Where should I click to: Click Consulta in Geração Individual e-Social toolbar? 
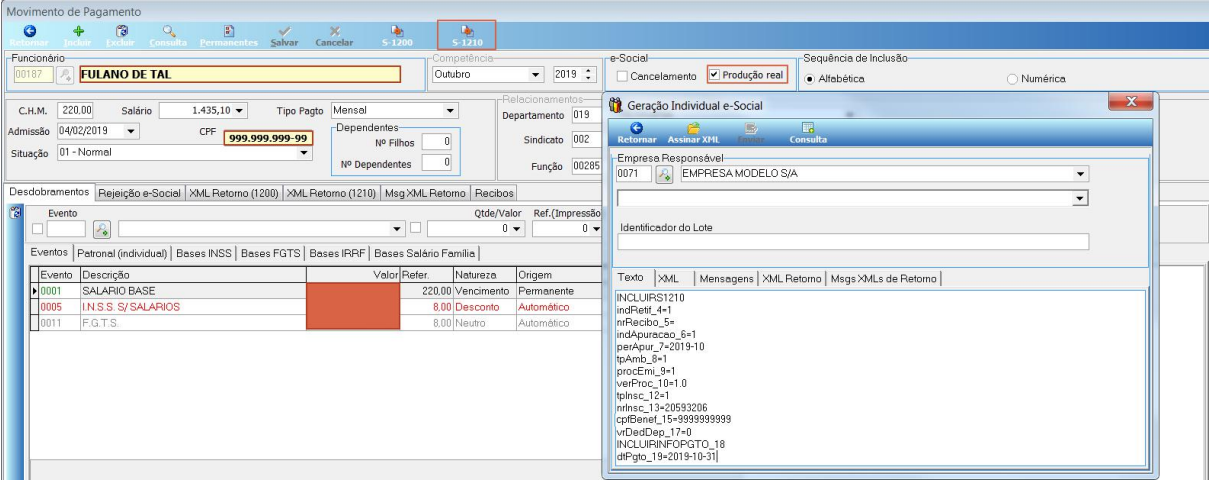click(808, 131)
